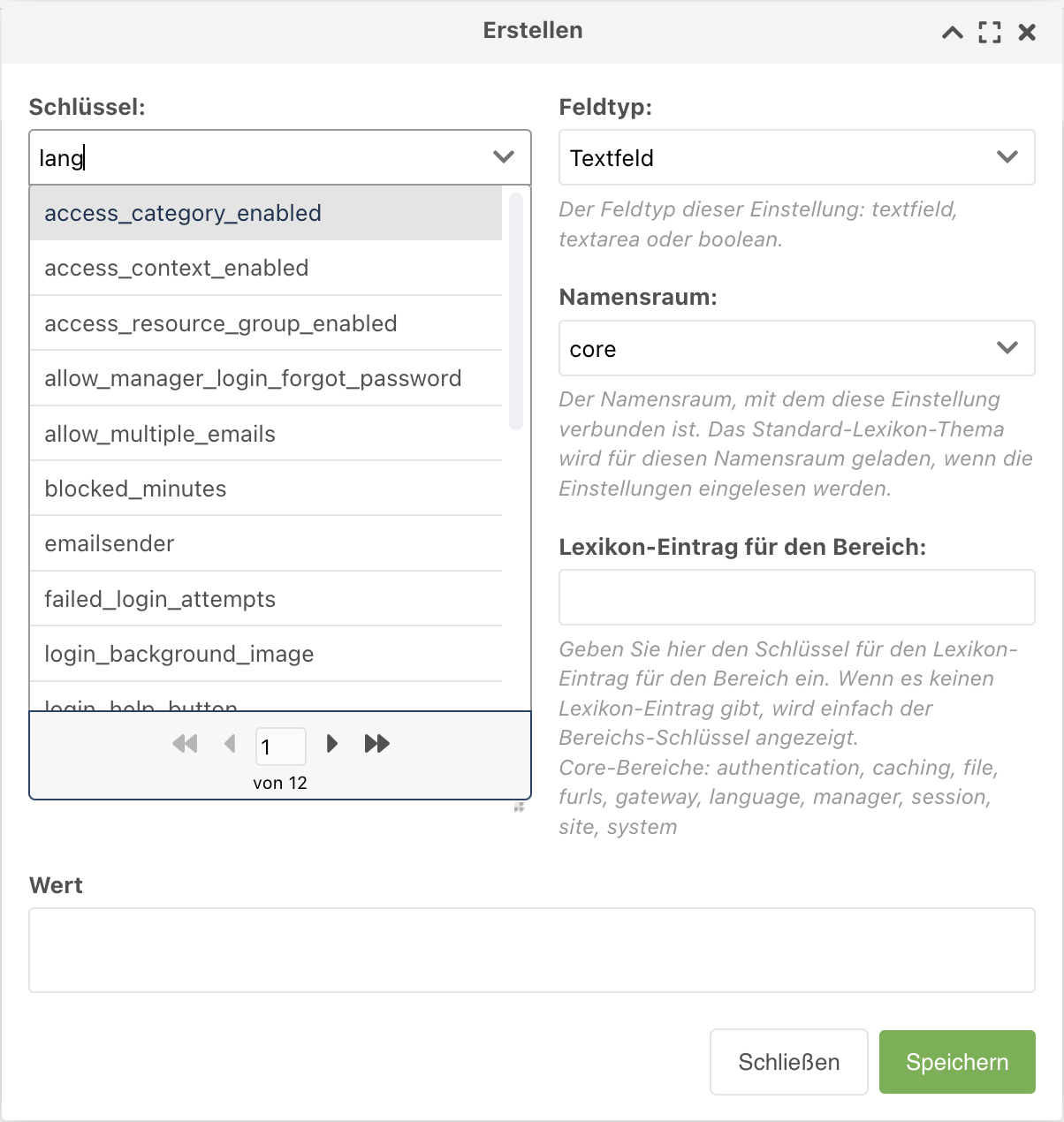Image resolution: width=1064 pixels, height=1122 pixels.
Task: Click the Lexikon-Eintrag für den Bereich field
Action: tap(797, 597)
